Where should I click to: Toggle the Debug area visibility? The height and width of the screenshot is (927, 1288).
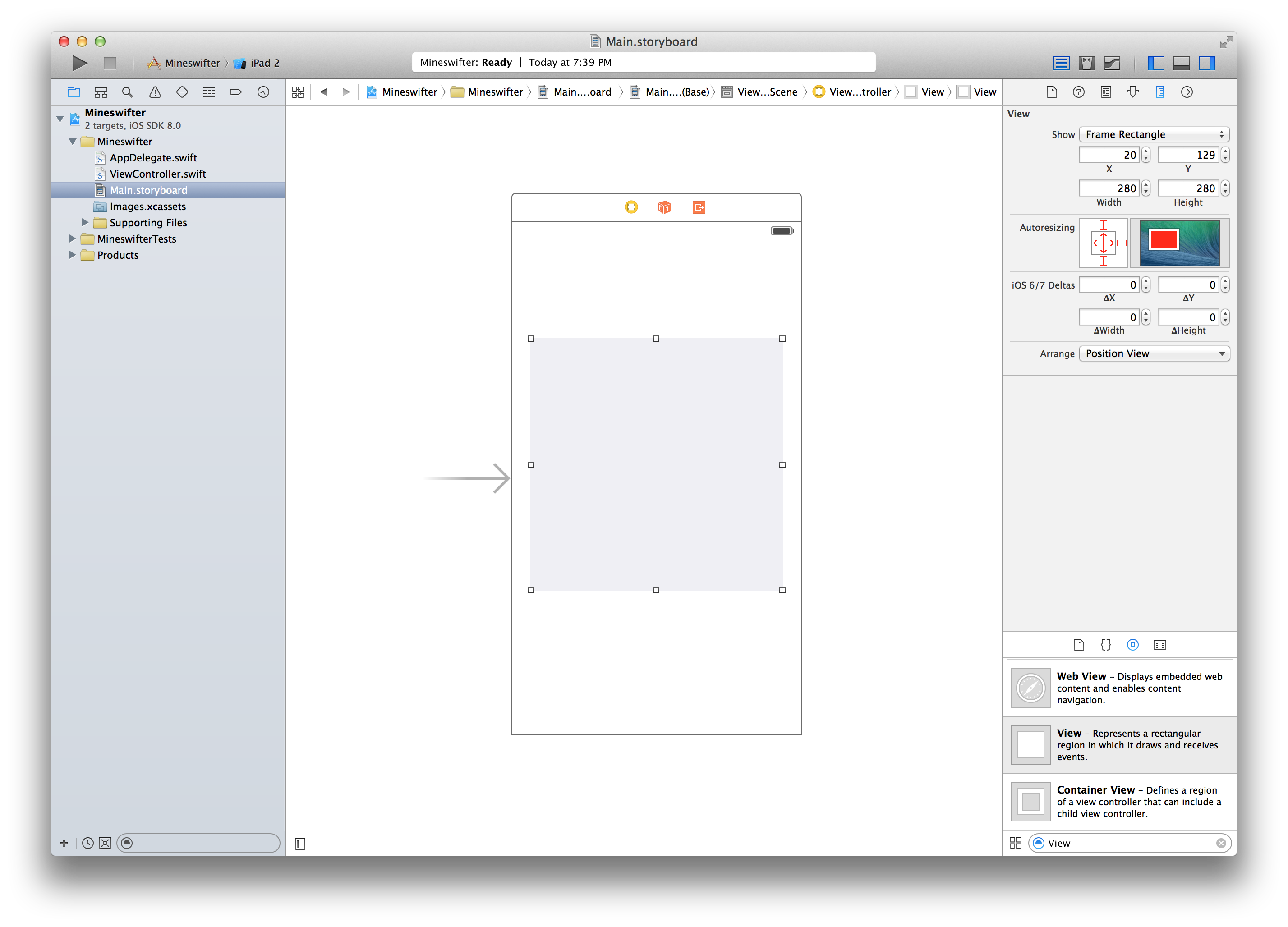(1181, 63)
